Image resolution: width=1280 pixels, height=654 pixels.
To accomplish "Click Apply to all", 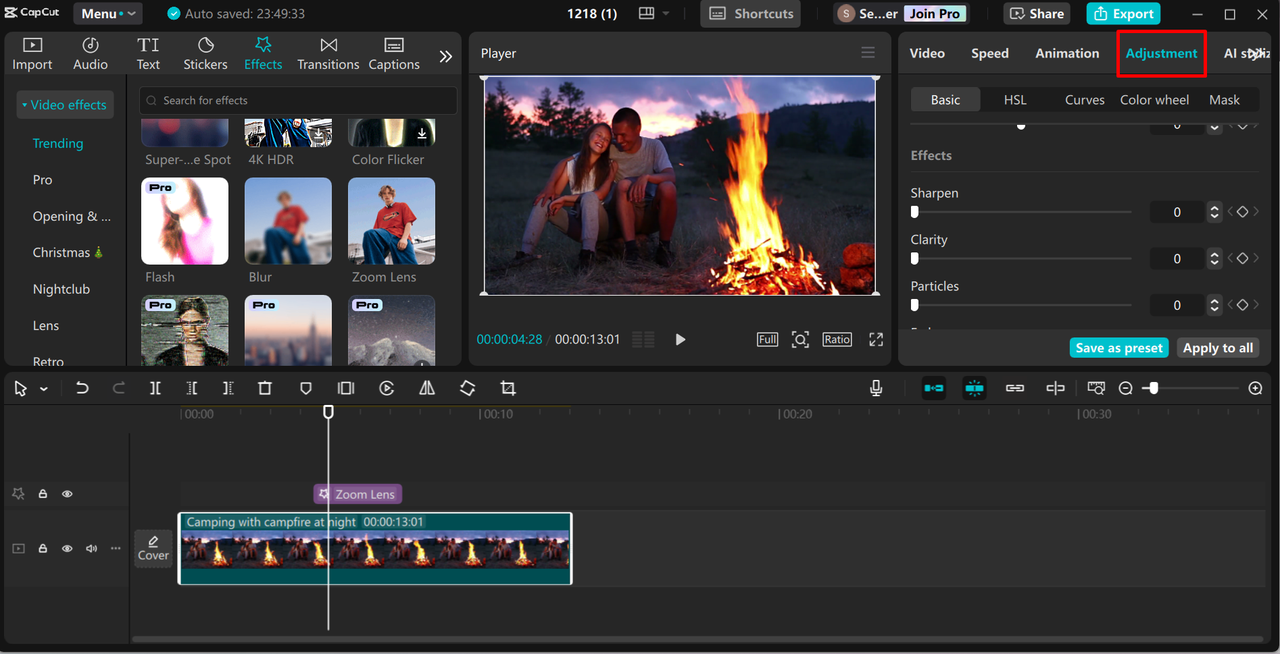I will 1217,348.
